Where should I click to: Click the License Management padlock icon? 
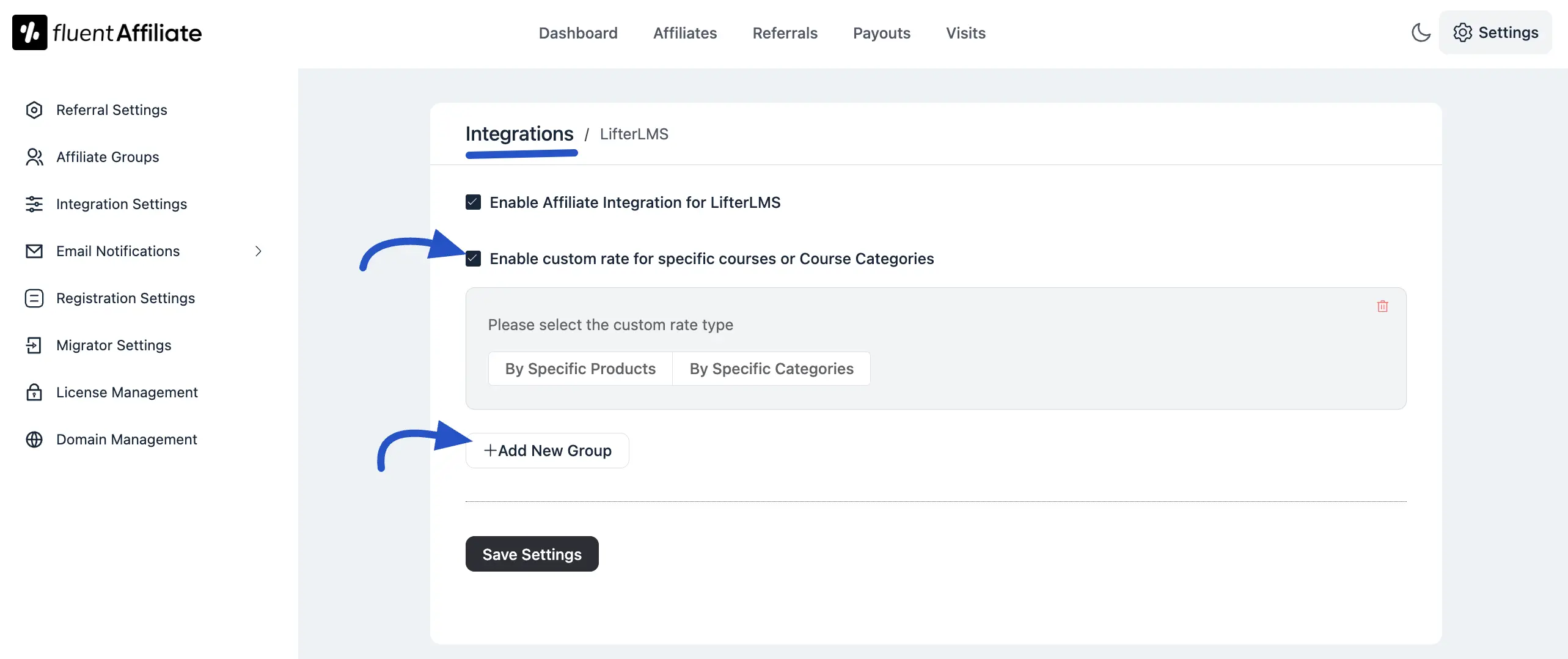pyautogui.click(x=34, y=392)
